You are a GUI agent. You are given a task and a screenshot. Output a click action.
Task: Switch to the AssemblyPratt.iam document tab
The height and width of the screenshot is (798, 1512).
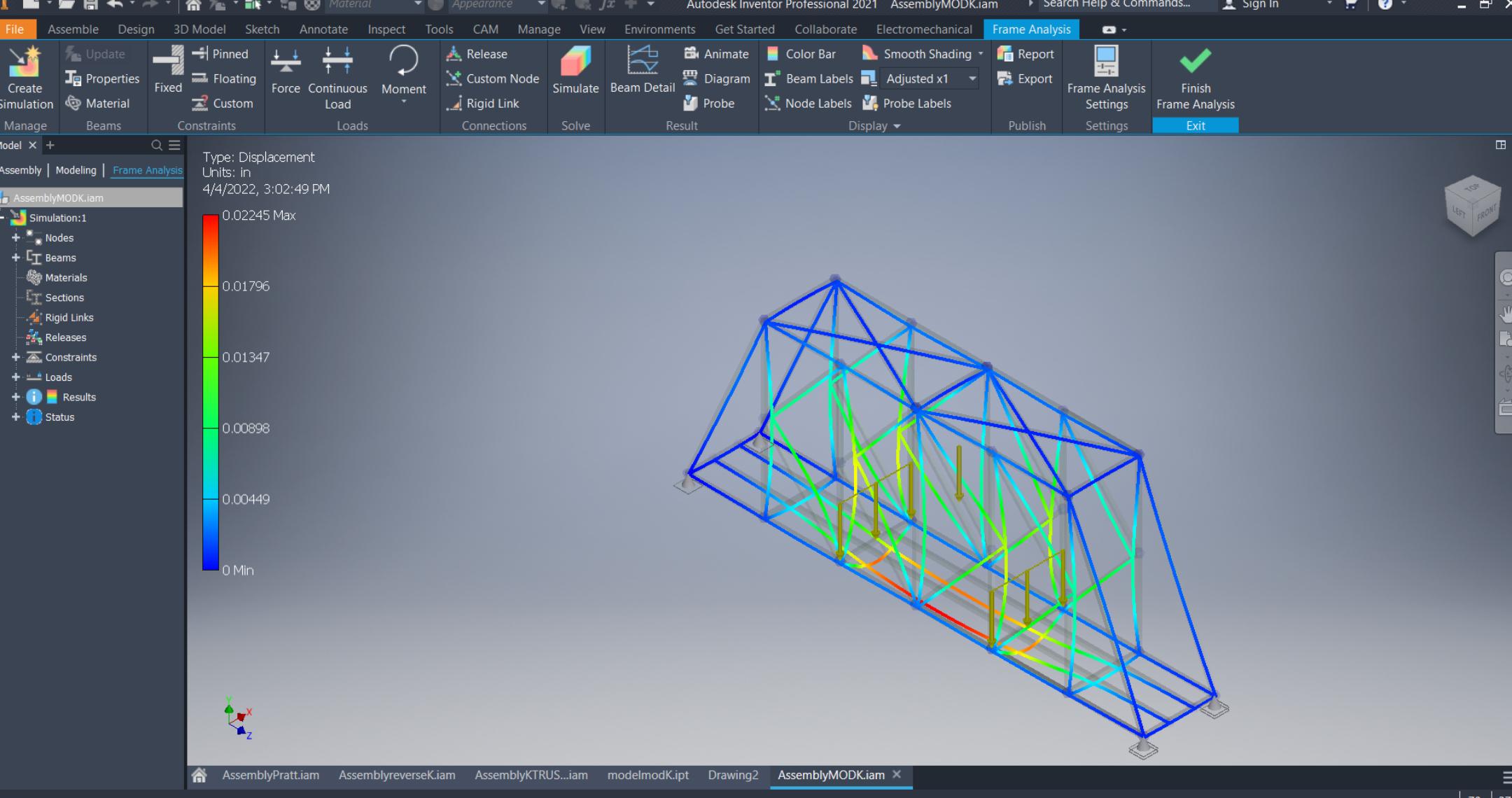tap(270, 775)
